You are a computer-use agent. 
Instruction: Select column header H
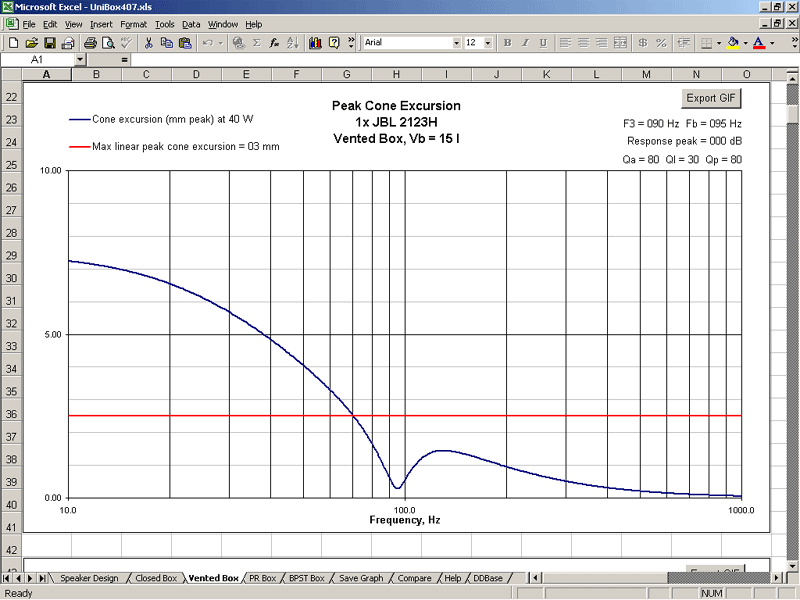[396, 74]
